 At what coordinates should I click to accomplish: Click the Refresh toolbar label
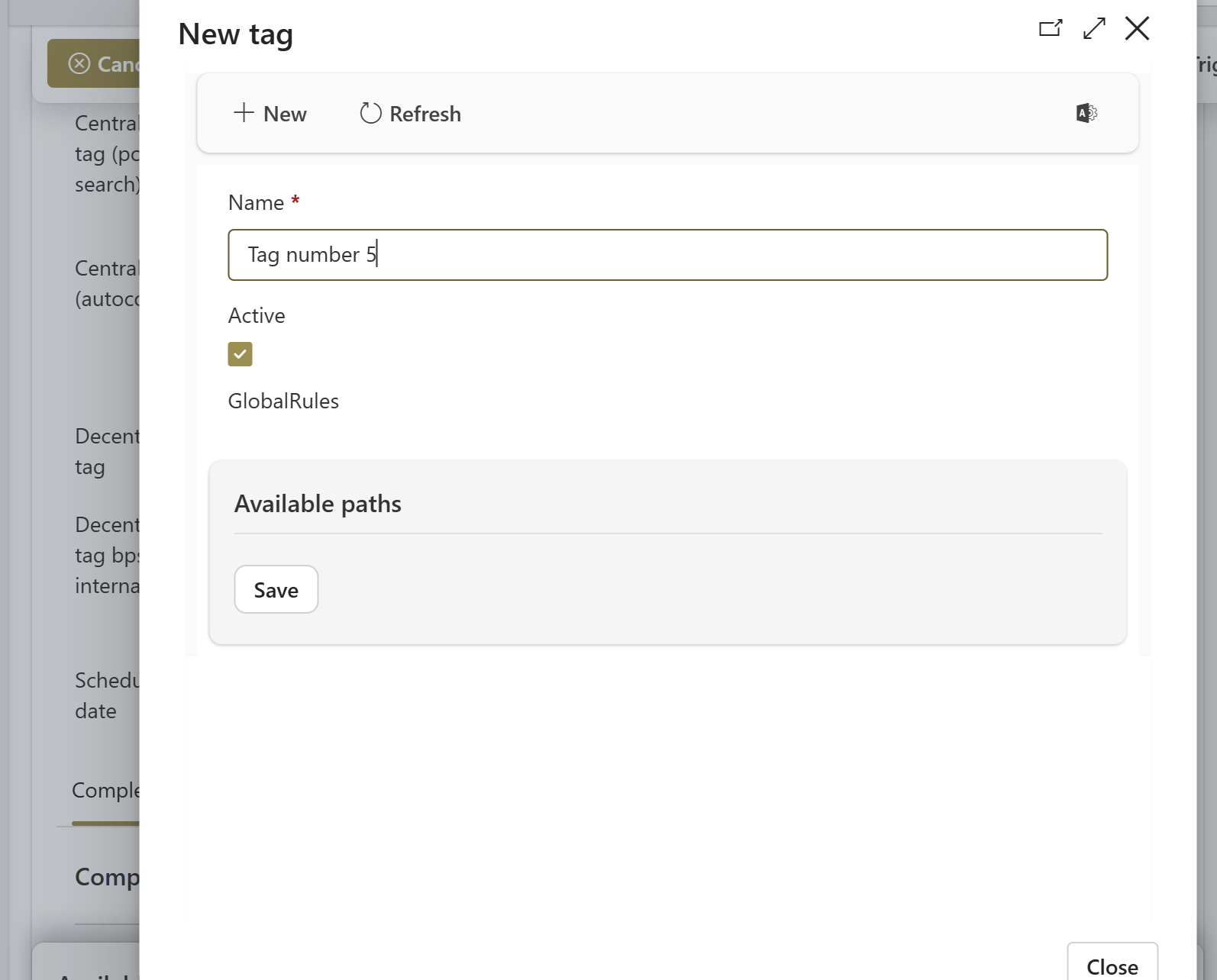pyautogui.click(x=424, y=114)
